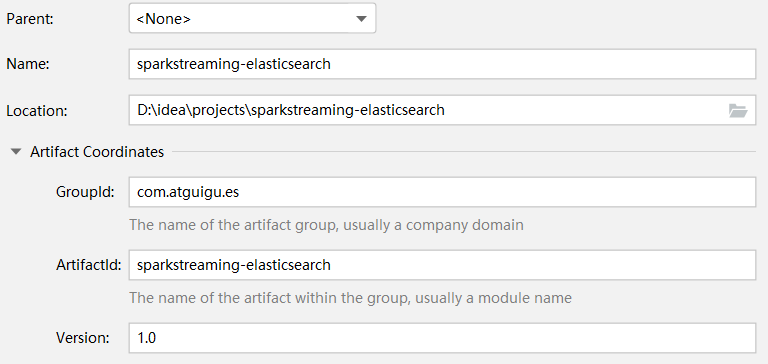Collapse the Artifact Coordinates section triangle
Image resolution: width=768 pixels, height=364 pixels.
[16, 152]
